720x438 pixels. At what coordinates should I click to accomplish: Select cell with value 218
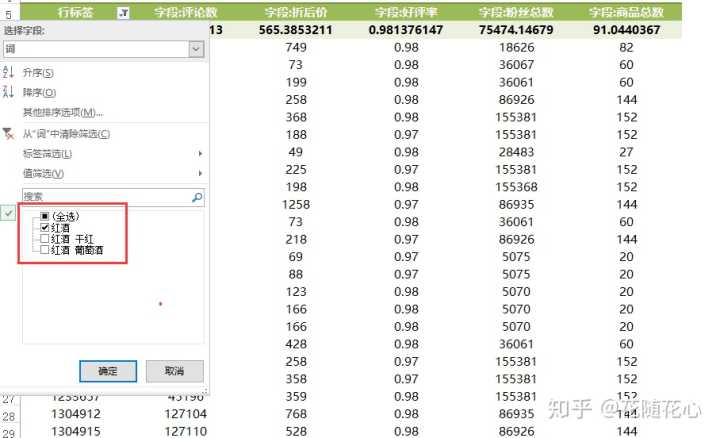[296, 239]
